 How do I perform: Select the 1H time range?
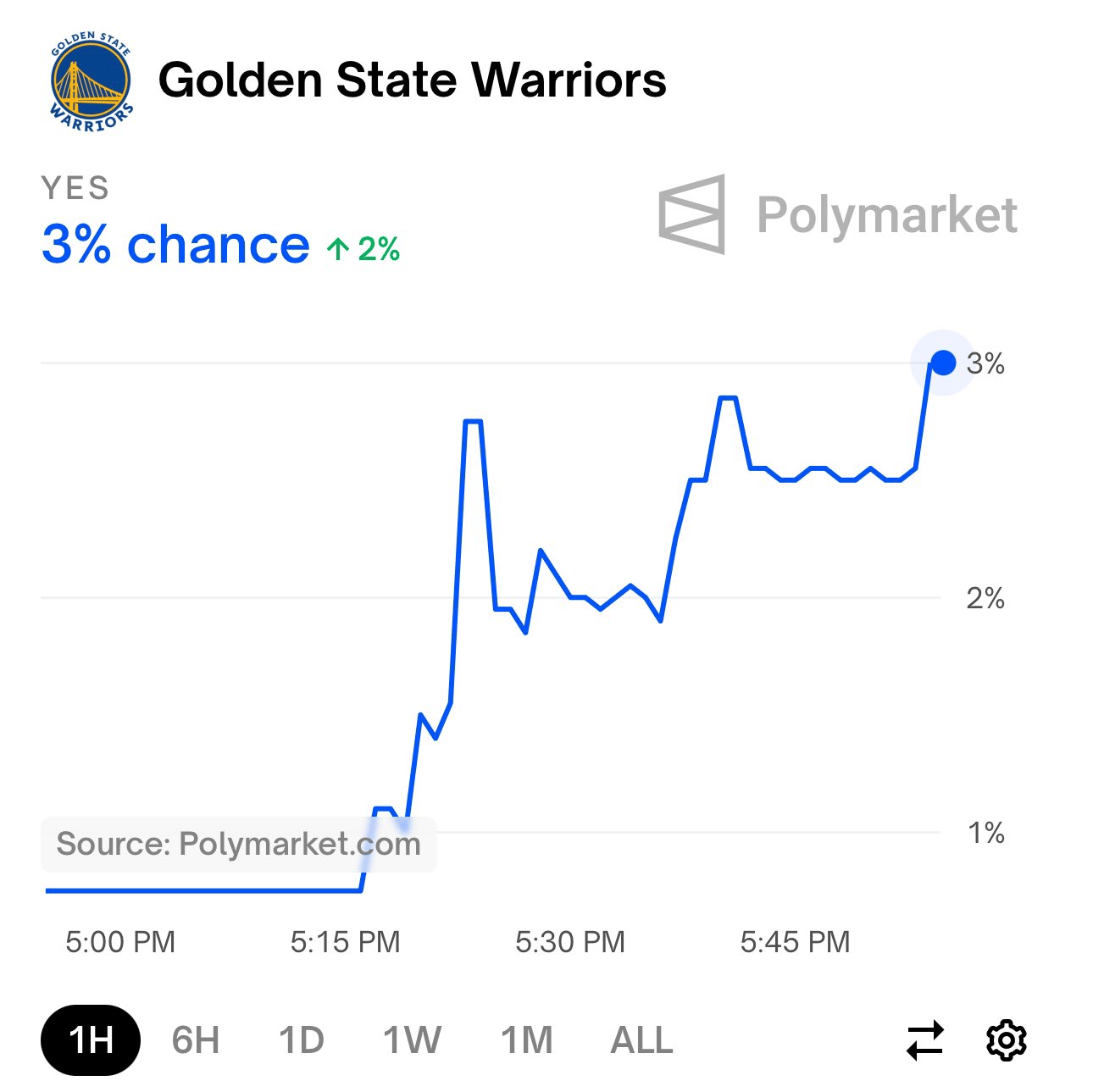tap(91, 1039)
